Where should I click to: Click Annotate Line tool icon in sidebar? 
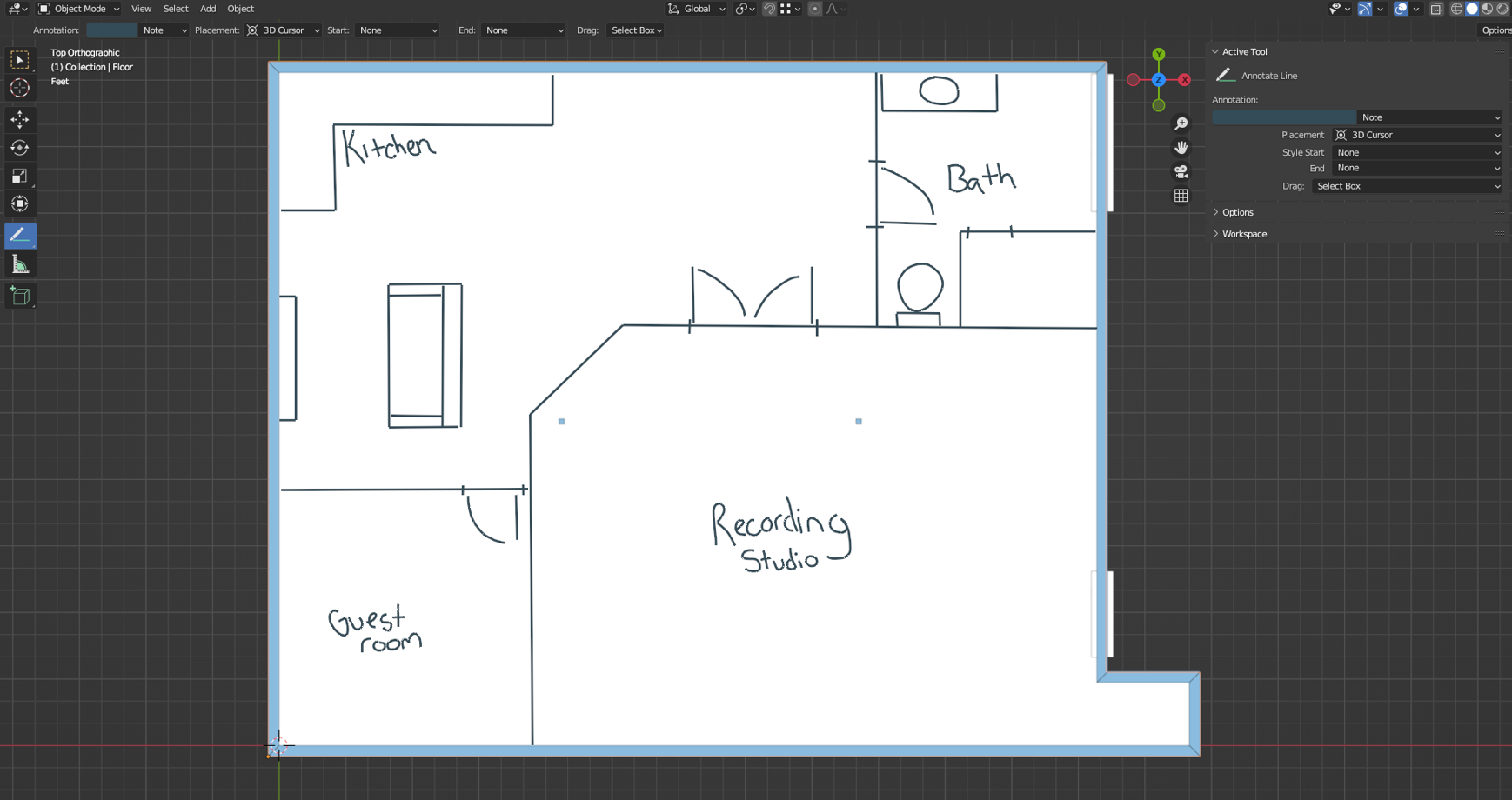1225,76
